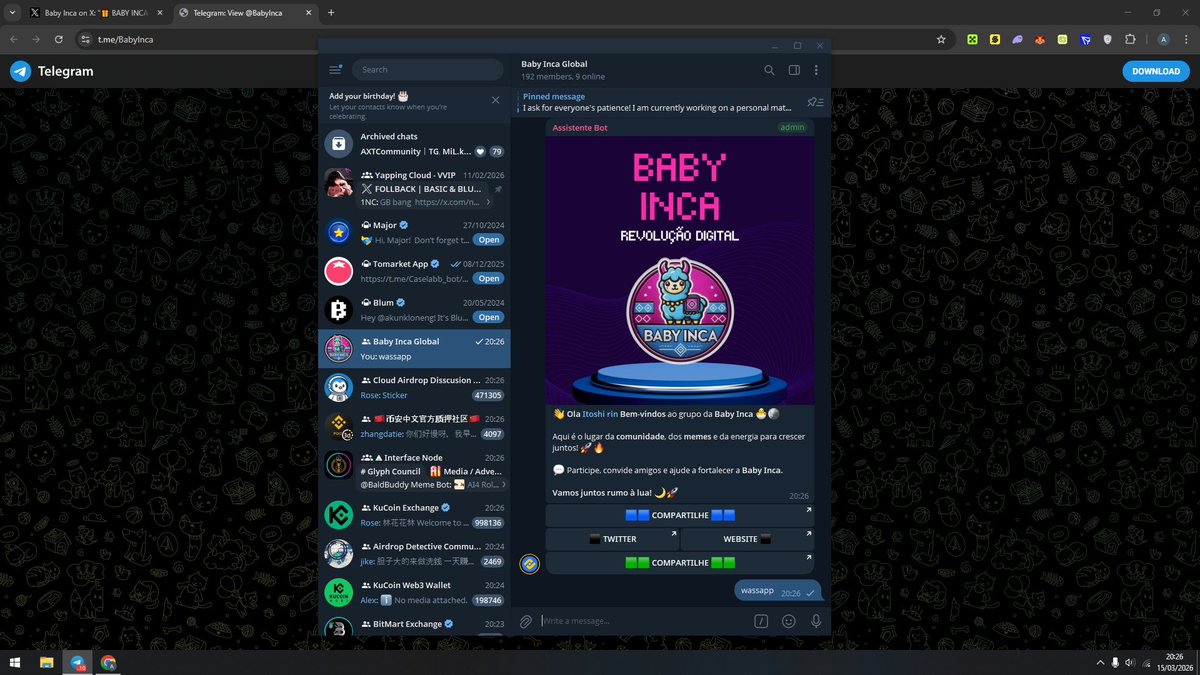Image resolution: width=1200 pixels, height=675 pixels.
Task: Open a new browser tab
Action: (x=331, y=12)
